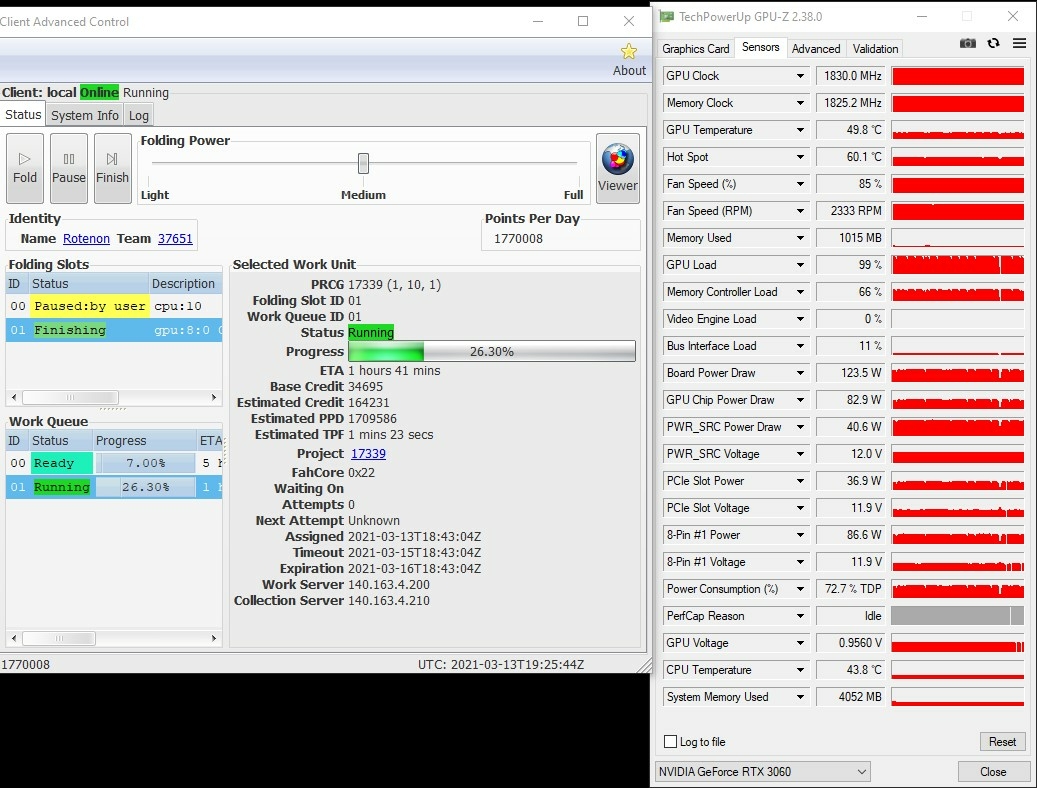Click the GPU-Z refresh icon

[x=993, y=44]
